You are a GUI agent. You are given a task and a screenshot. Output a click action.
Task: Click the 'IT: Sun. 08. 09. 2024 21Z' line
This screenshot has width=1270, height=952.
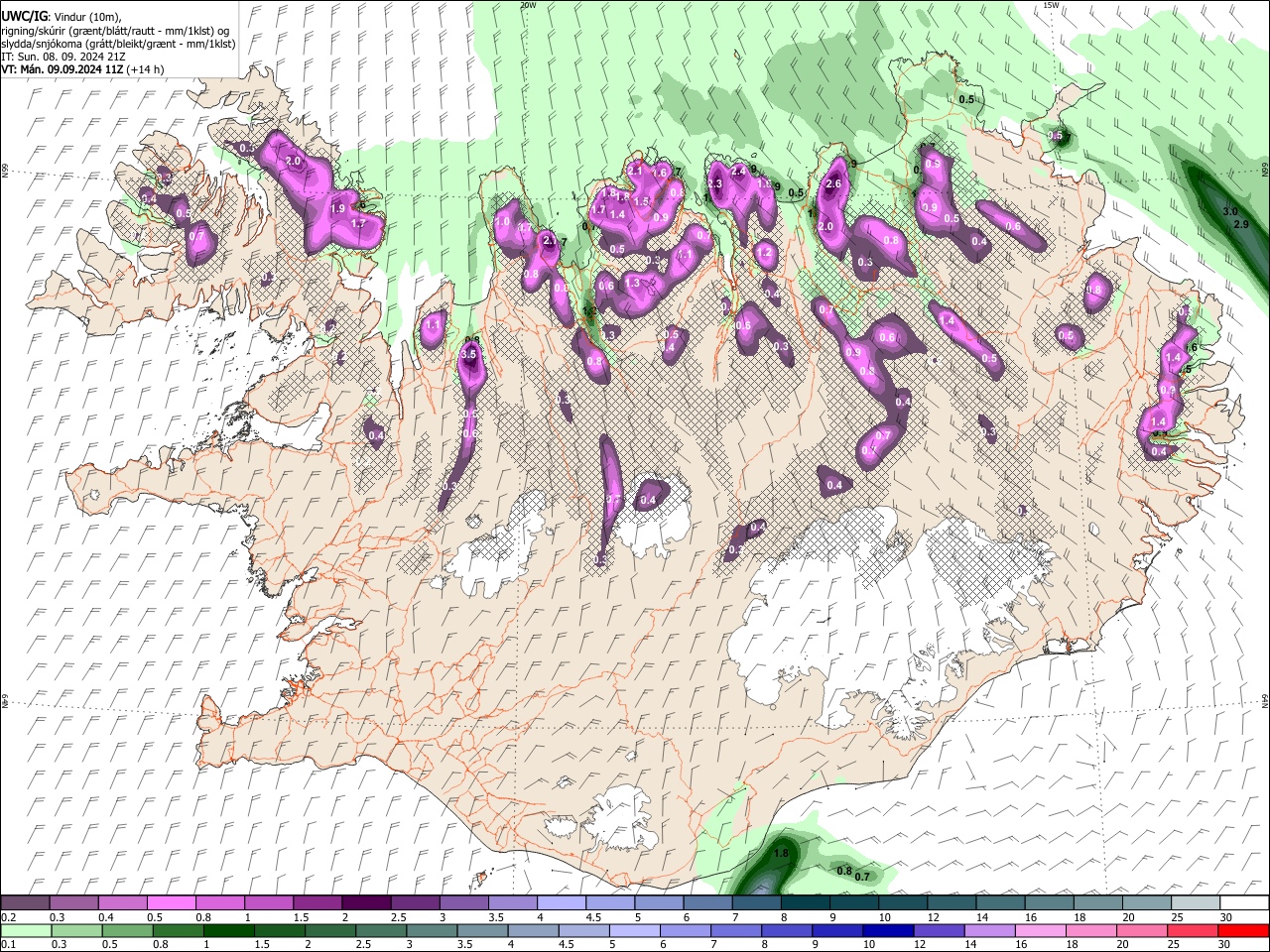point(63,57)
